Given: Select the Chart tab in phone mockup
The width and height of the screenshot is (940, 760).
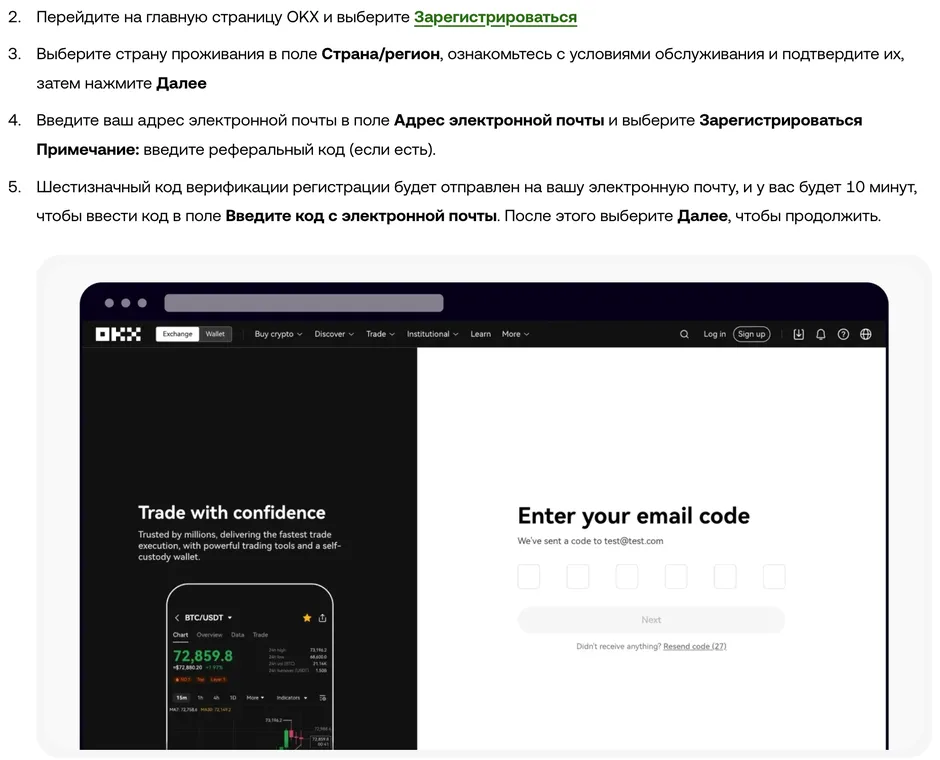Looking at the screenshot, I should (180, 635).
